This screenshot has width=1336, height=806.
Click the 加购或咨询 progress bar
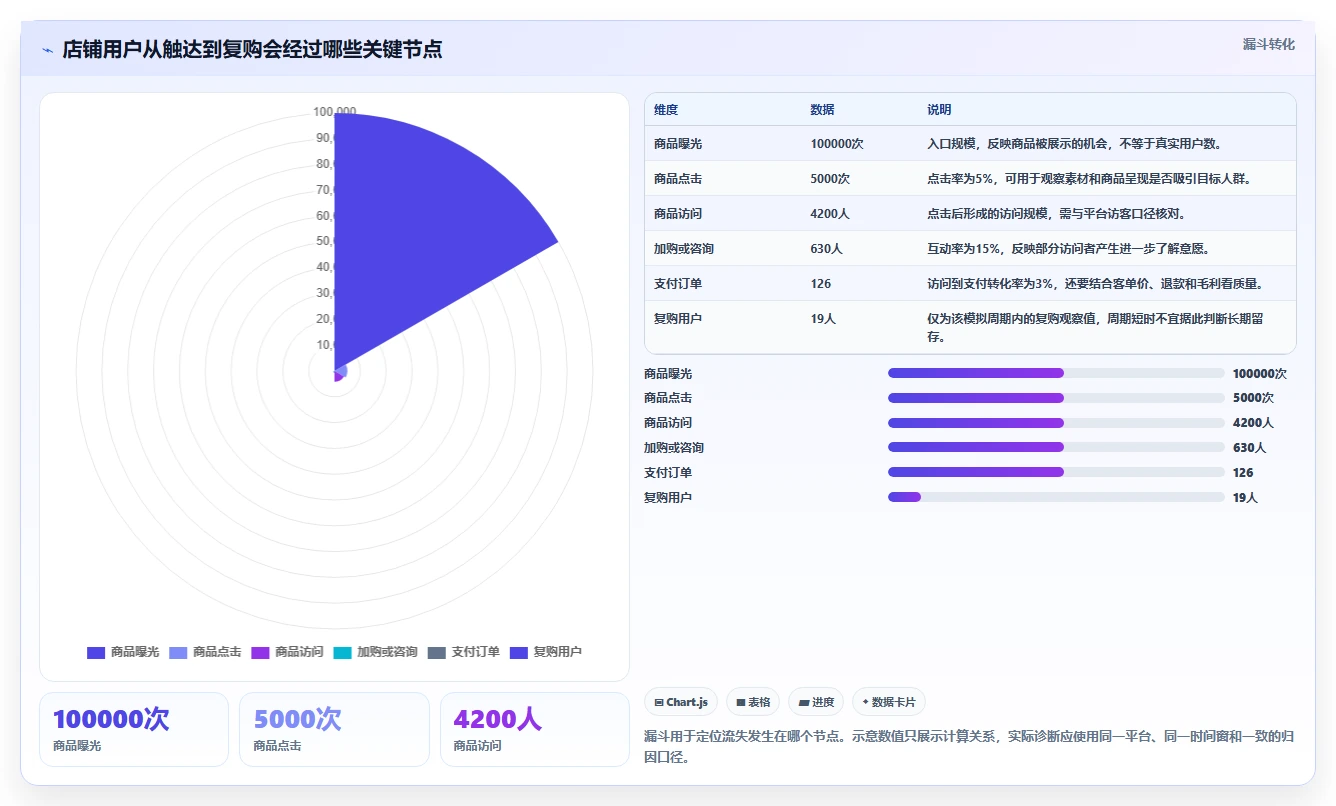coord(1056,448)
